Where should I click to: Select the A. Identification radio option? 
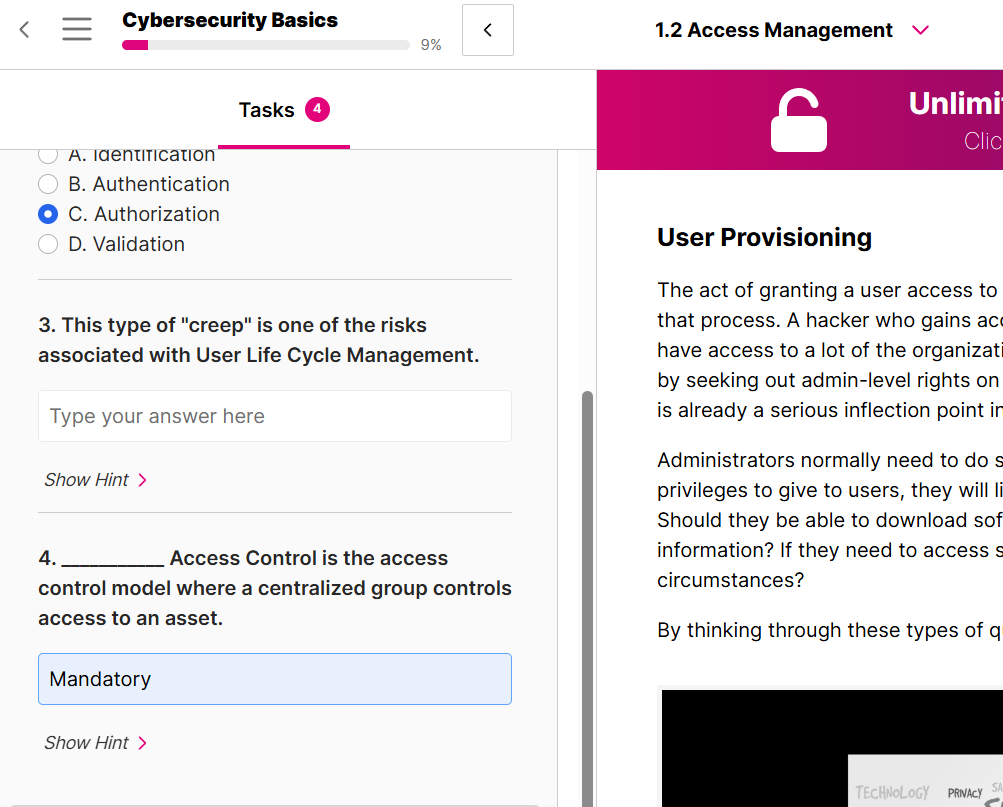point(48,155)
